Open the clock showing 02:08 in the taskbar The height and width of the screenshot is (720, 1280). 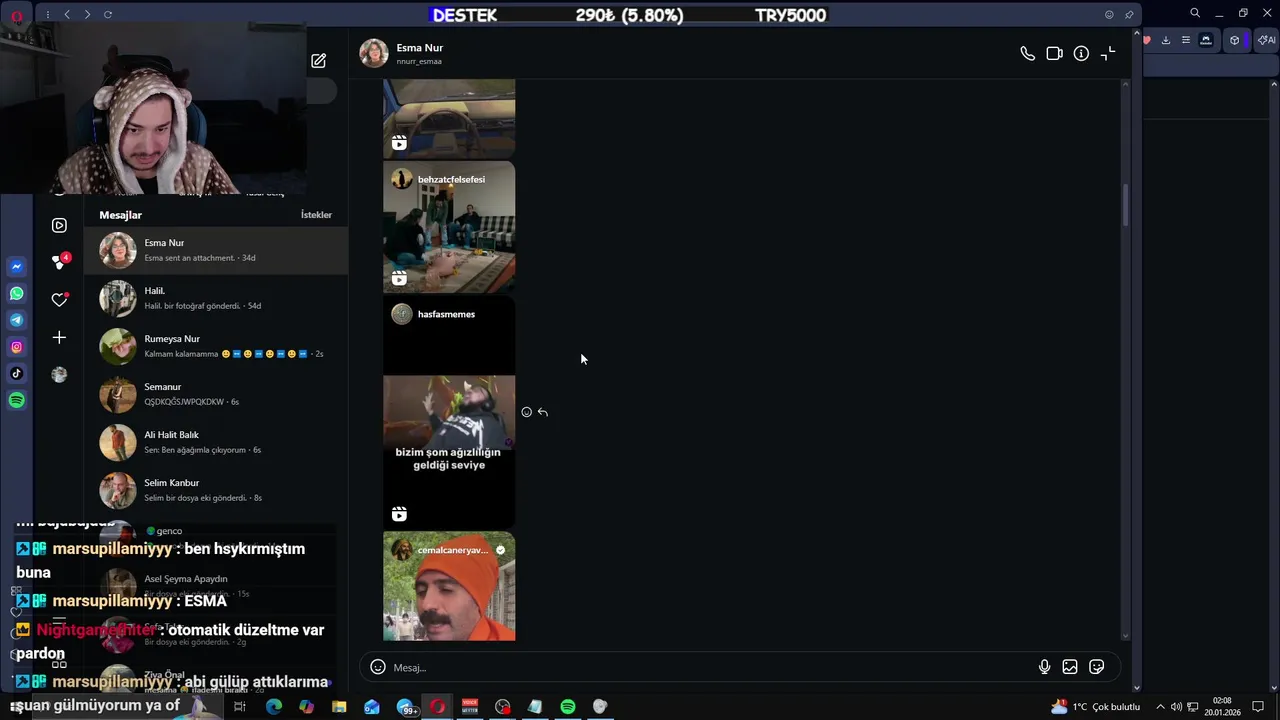[1221, 706]
